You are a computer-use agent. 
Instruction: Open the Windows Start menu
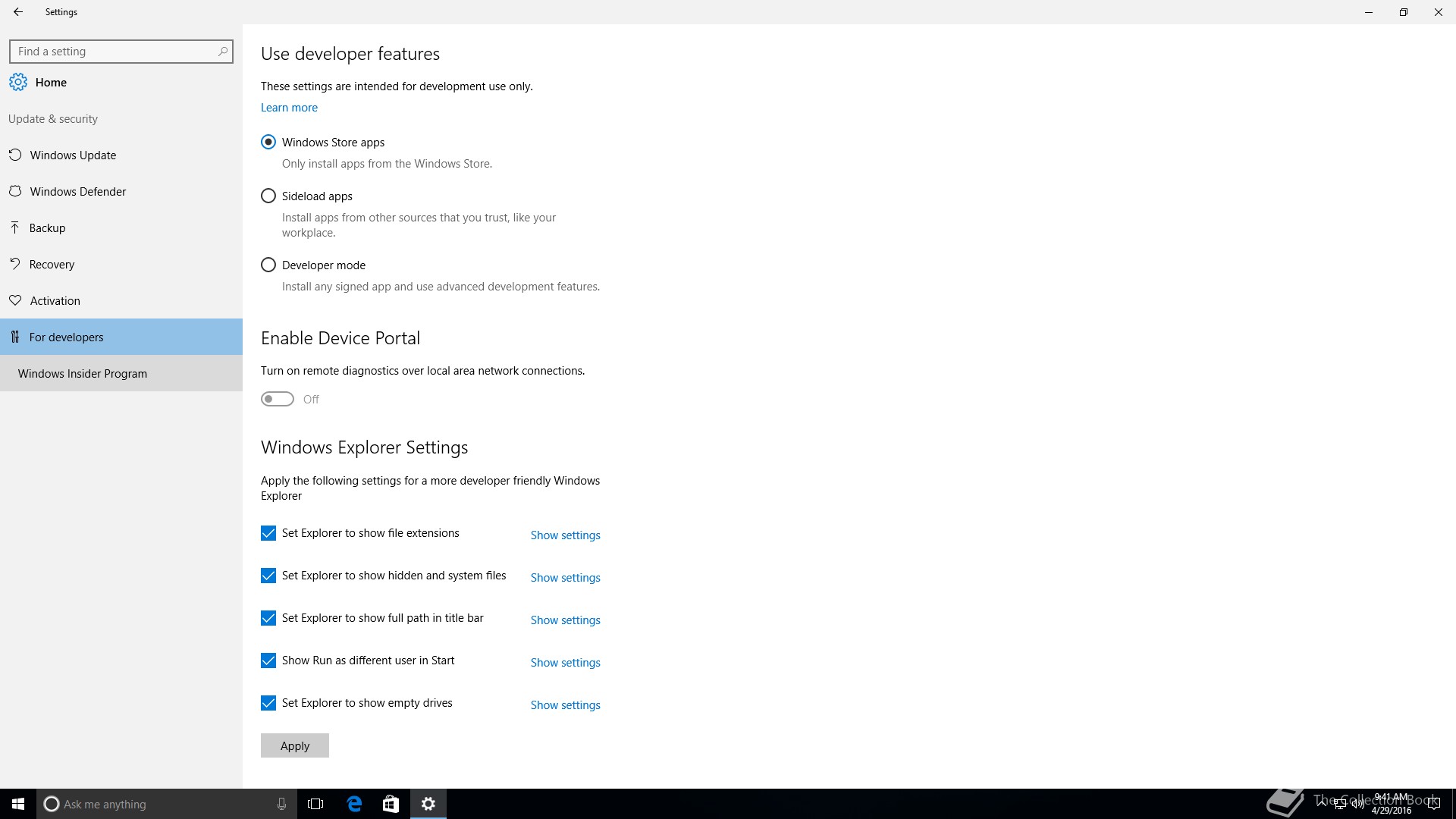click(18, 804)
